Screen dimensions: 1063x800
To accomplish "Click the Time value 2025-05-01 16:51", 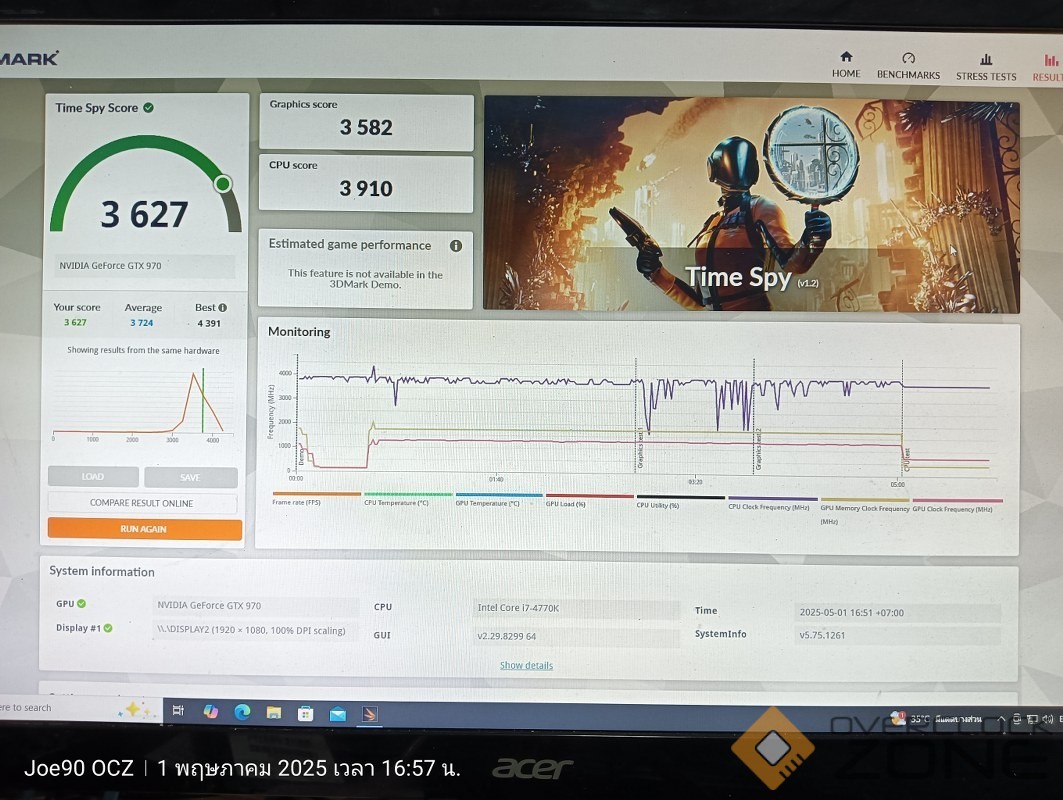I will pos(896,612).
